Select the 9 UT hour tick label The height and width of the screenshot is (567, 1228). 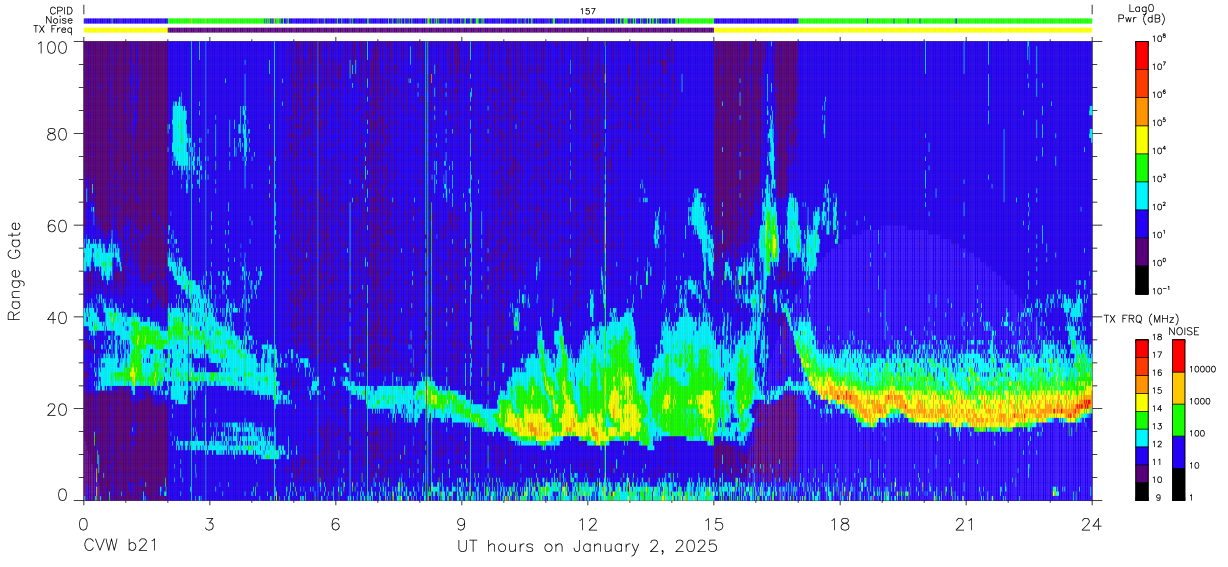[461, 524]
